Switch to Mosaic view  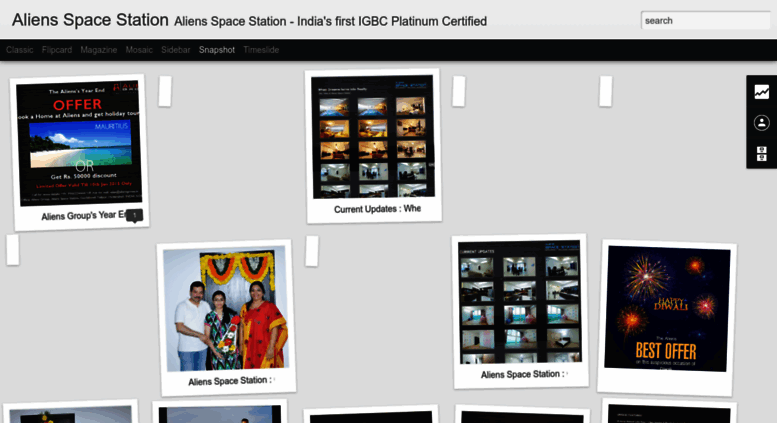coord(139,50)
